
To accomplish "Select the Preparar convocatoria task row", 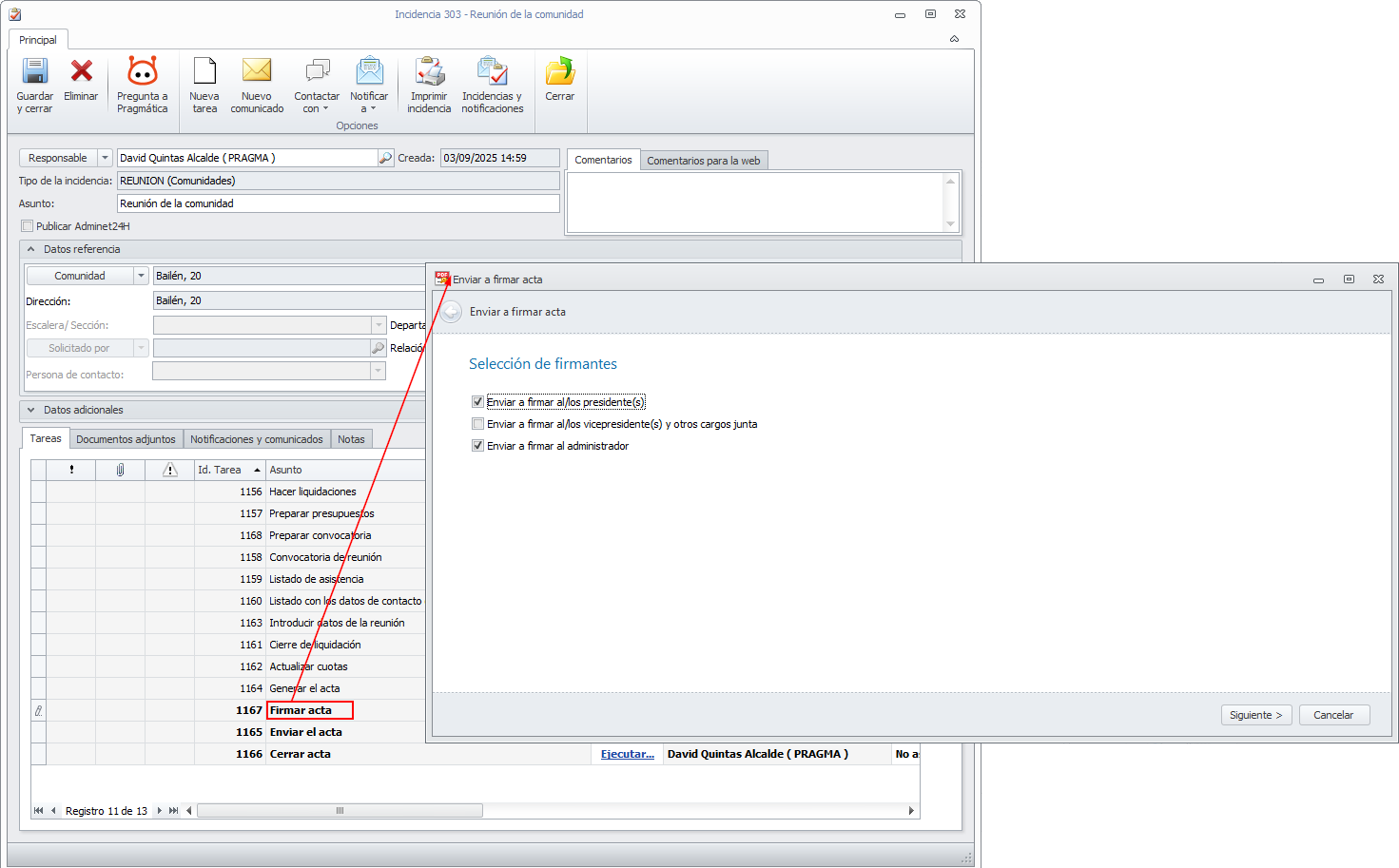I will coord(228,535).
